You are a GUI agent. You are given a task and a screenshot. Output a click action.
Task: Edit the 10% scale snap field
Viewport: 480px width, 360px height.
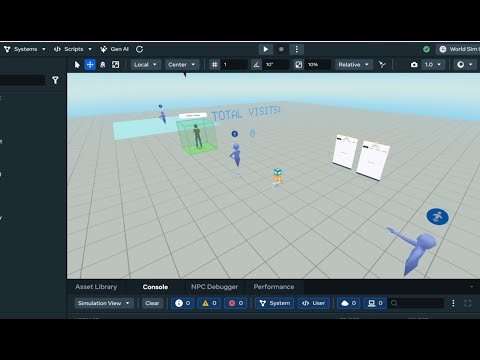click(318, 65)
